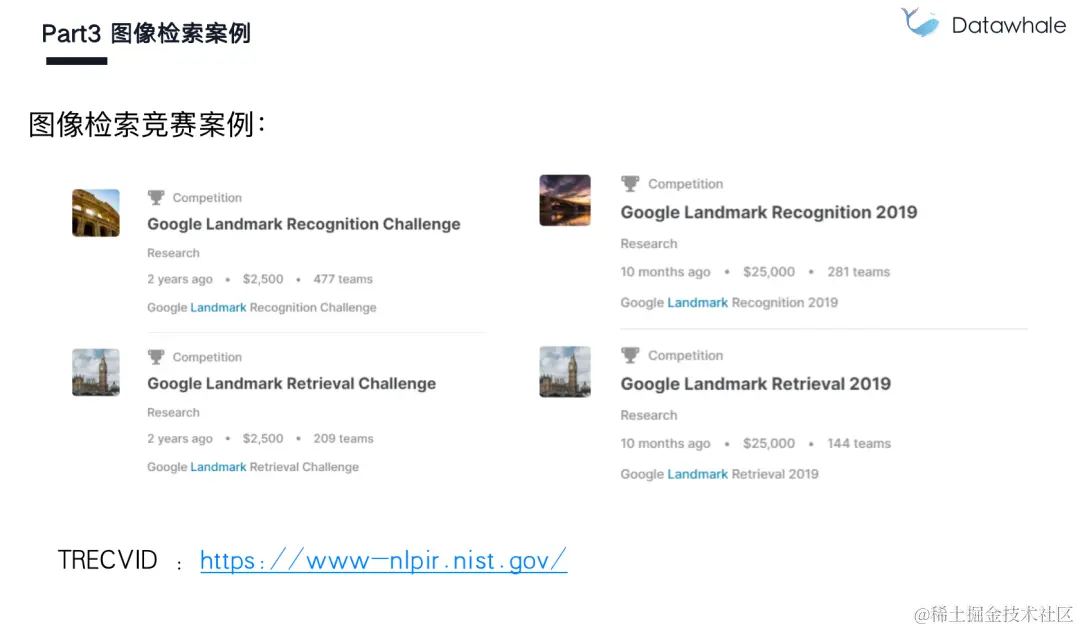Open the Big Ben thumbnail for Retrieval Challenge
The height and width of the screenshot is (631, 1080).
pyautogui.click(x=96, y=372)
